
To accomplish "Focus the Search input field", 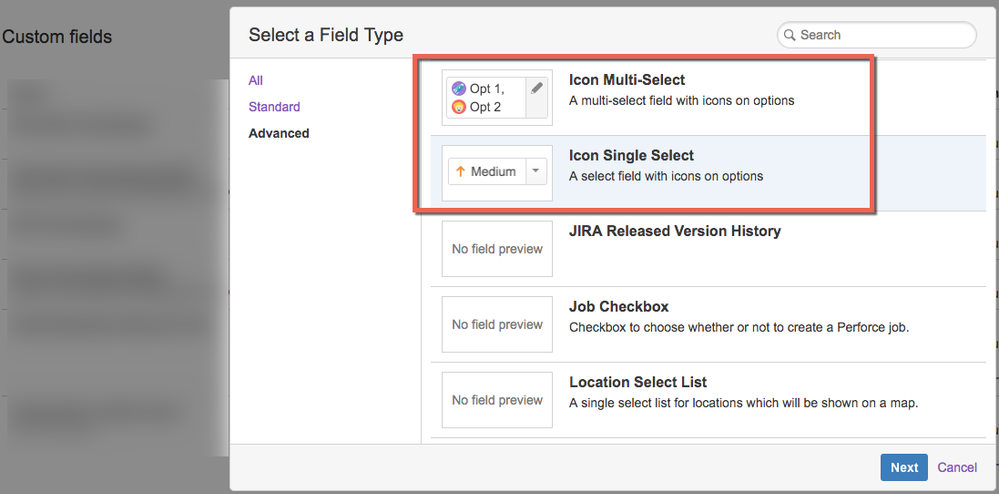I will point(880,35).
